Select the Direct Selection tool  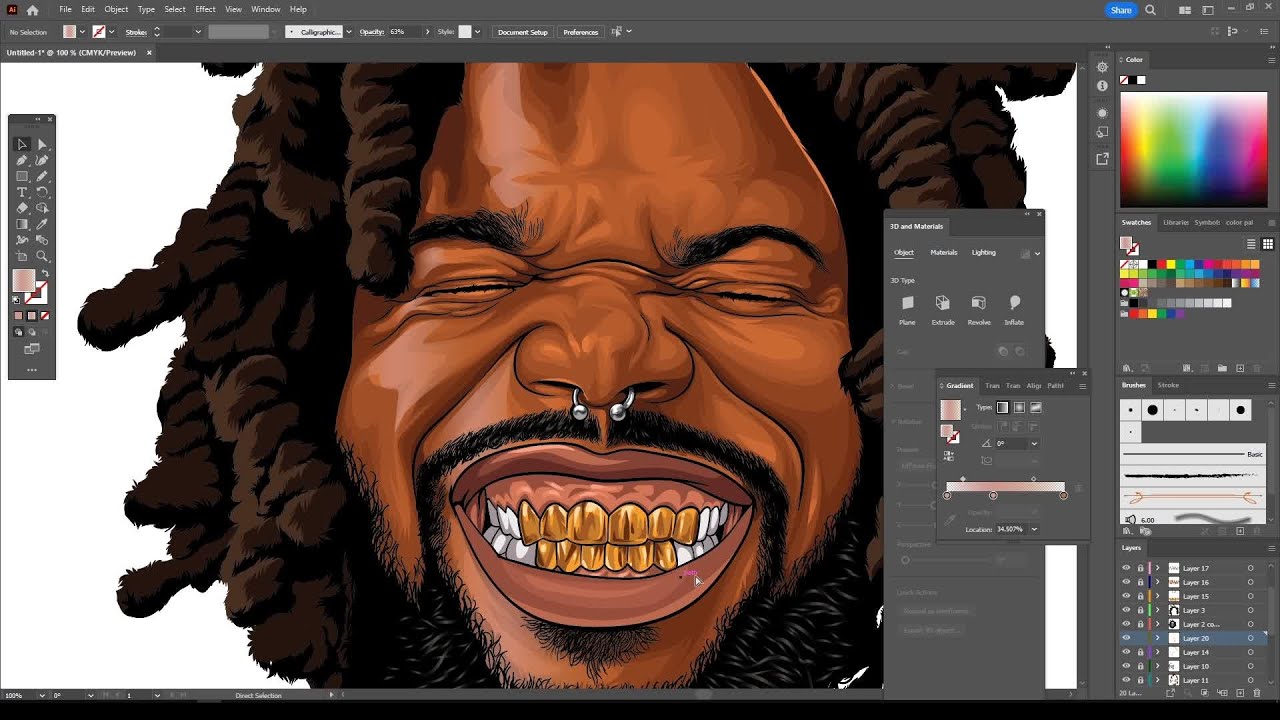click(42, 144)
